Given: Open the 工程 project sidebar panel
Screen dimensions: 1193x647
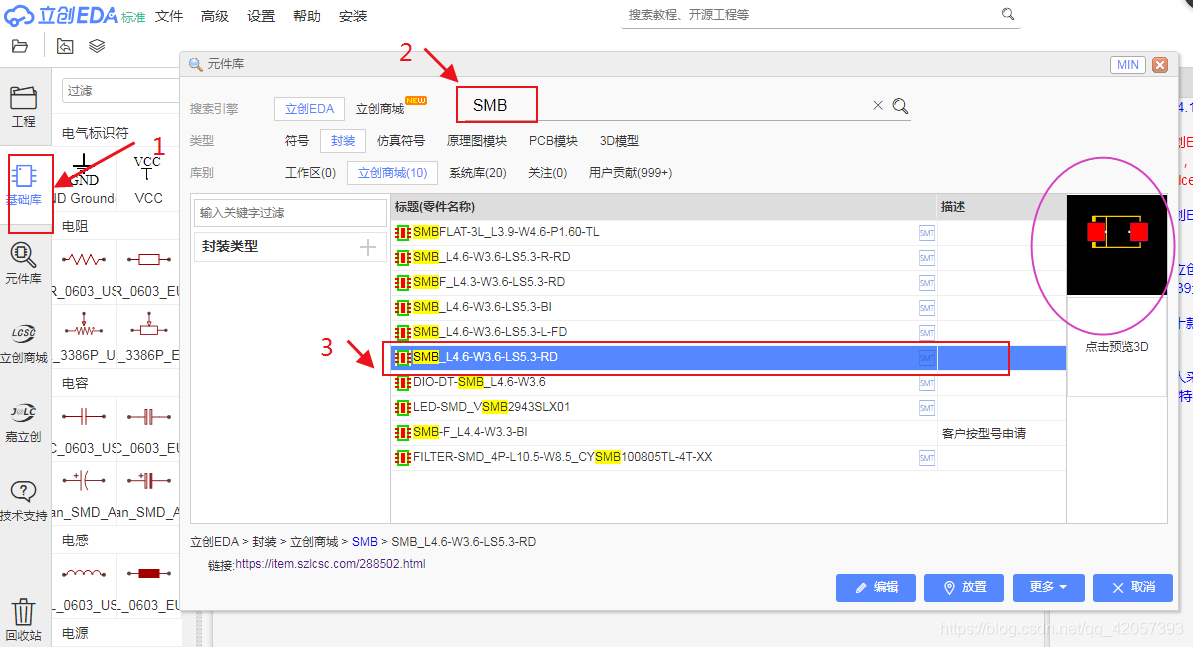Looking at the screenshot, I should click(x=24, y=107).
